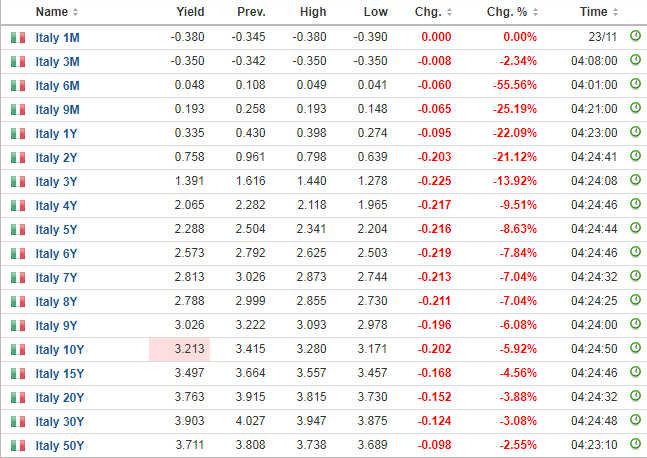
Task: Sort table by Time column
Action: (x=598, y=11)
